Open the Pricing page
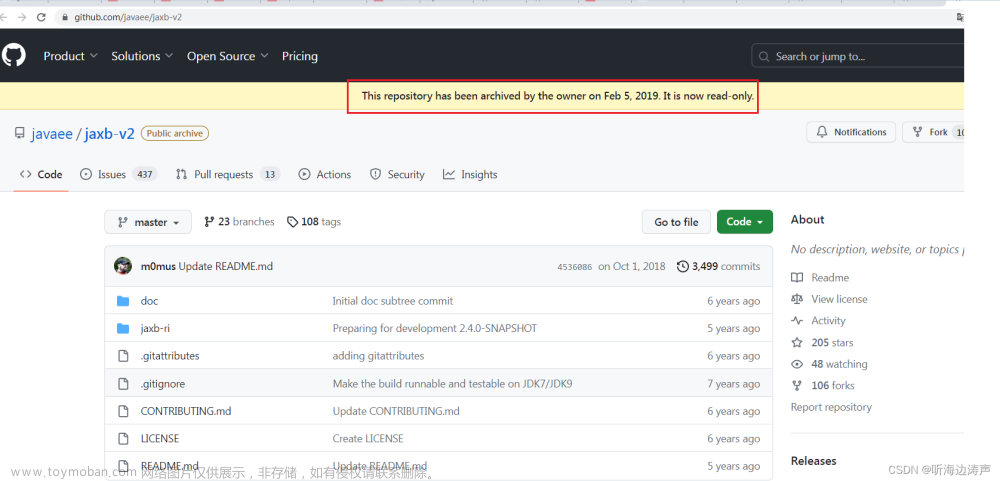Viewport: 1000px width, 481px height. click(300, 56)
